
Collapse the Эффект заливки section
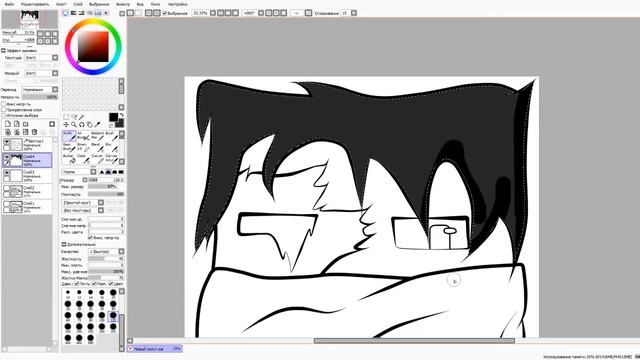3,51
